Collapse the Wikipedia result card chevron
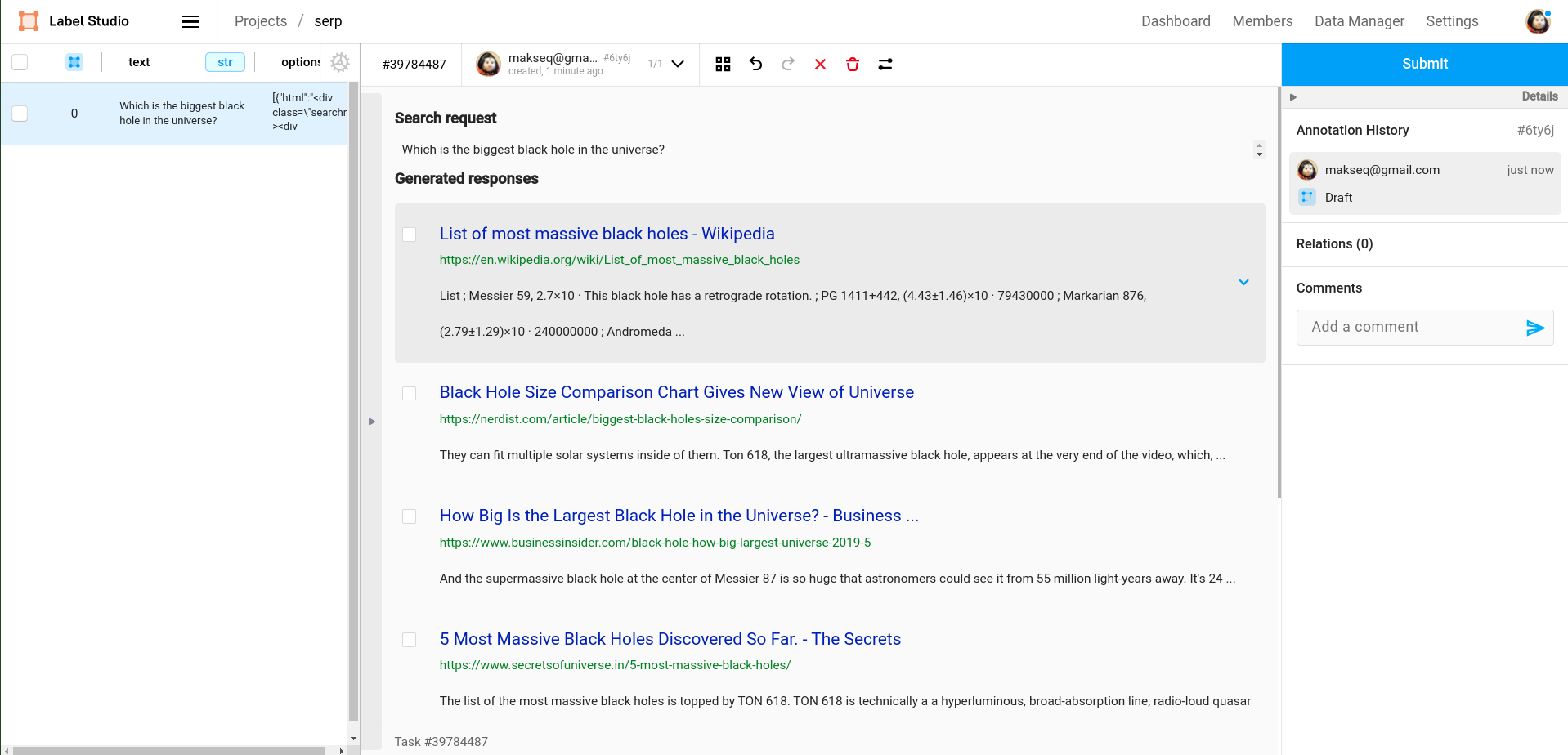Image resolution: width=1568 pixels, height=755 pixels. [x=1243, y=282]
